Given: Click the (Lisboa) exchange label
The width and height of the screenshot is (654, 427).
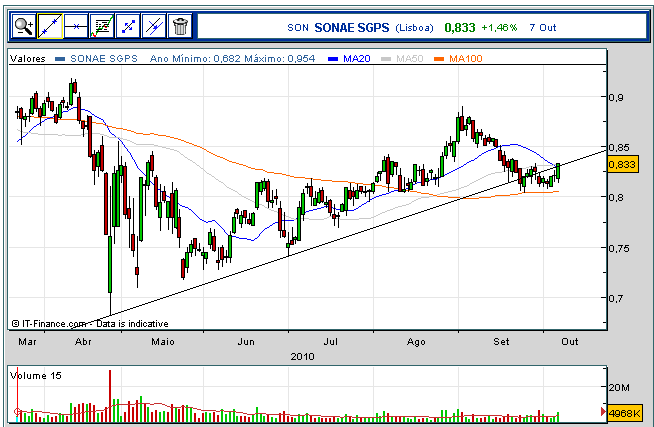Looking at the screenshot, I should pyautogui.click(x=414, y=28).
